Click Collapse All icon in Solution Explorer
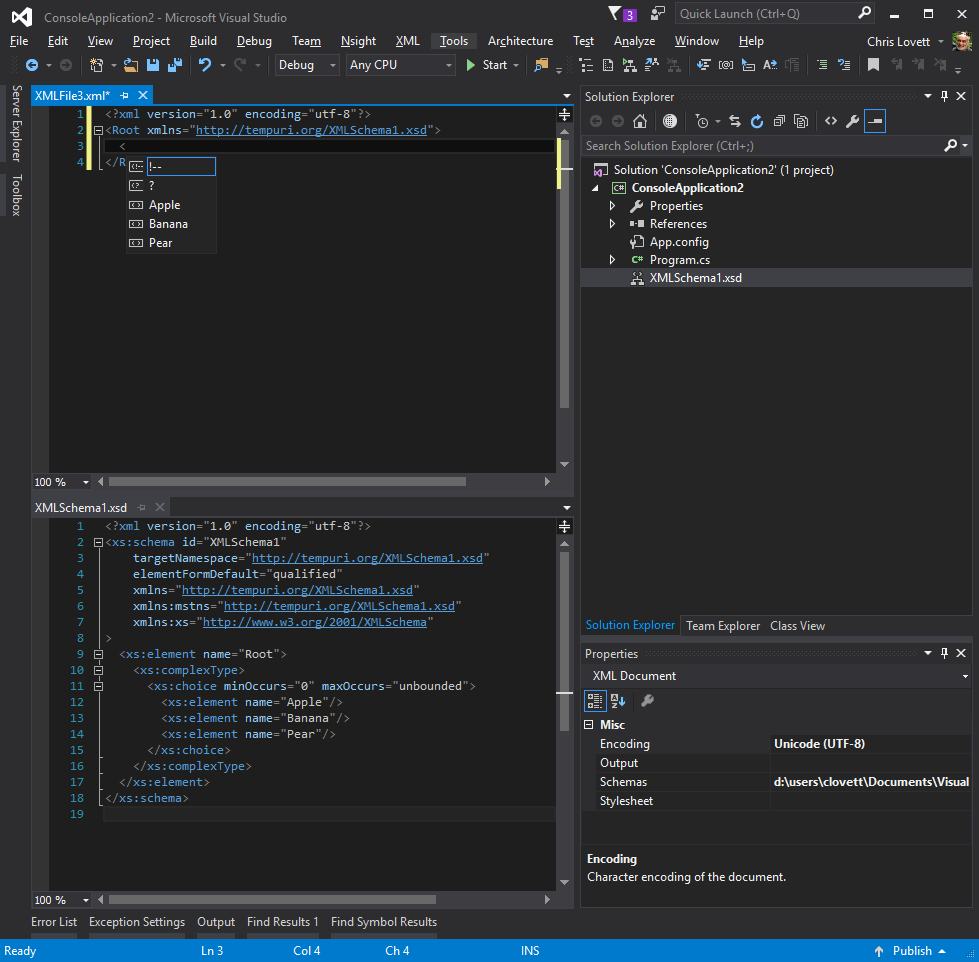The image size is (979, 962). pos(778,121)
